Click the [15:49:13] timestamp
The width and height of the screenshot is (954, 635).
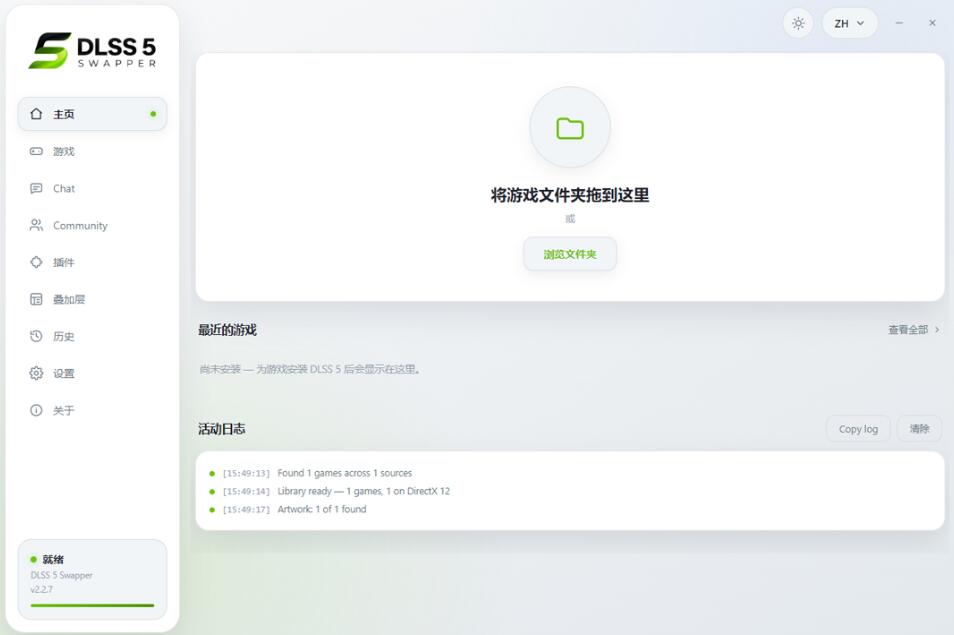(246, 473)
